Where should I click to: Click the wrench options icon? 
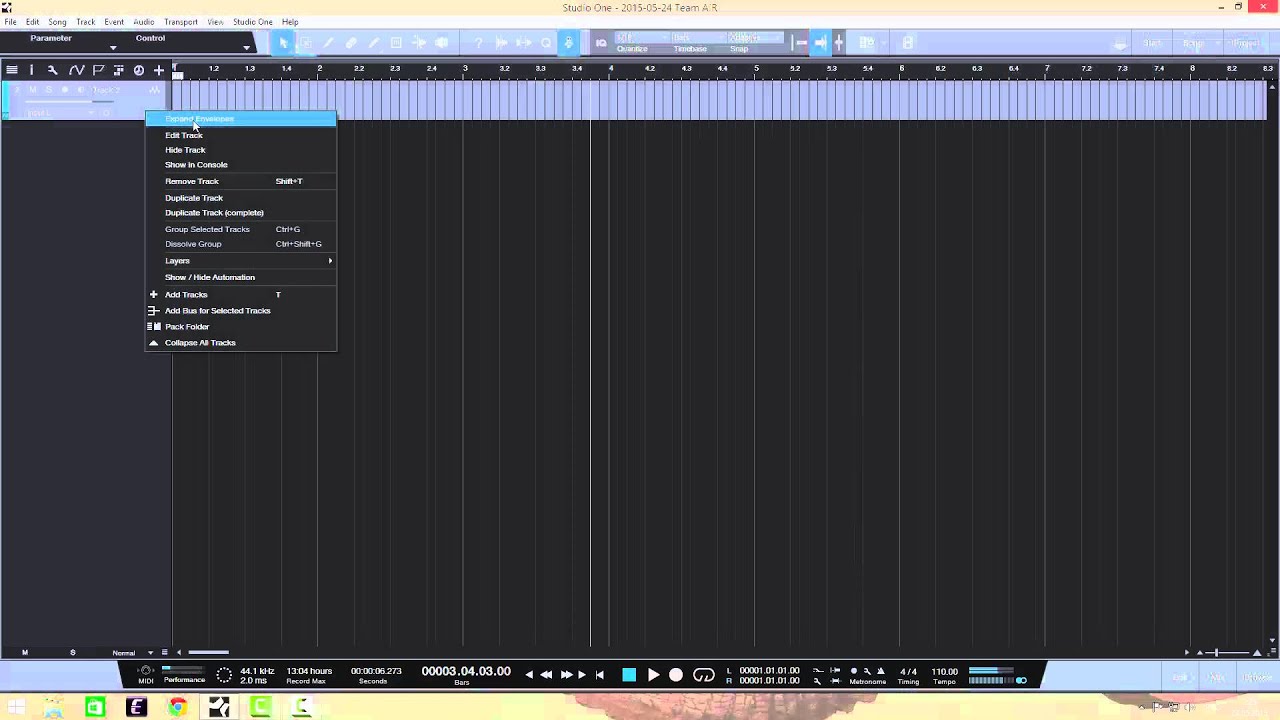click(x=53, y=70)
